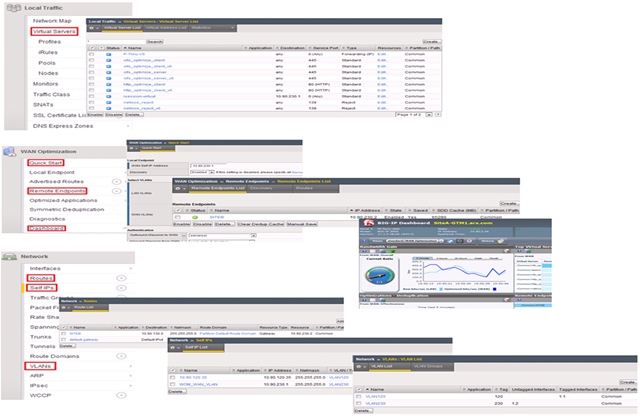Click the Network section icon
The height and width of the screenshot is (416, 640).
tap(9, 256)
